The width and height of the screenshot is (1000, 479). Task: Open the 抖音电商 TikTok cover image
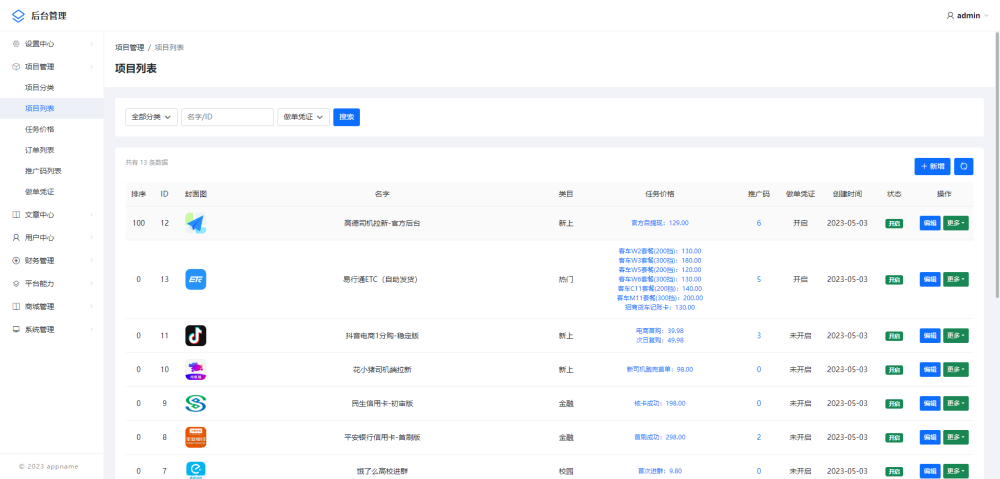click(196, 336)
